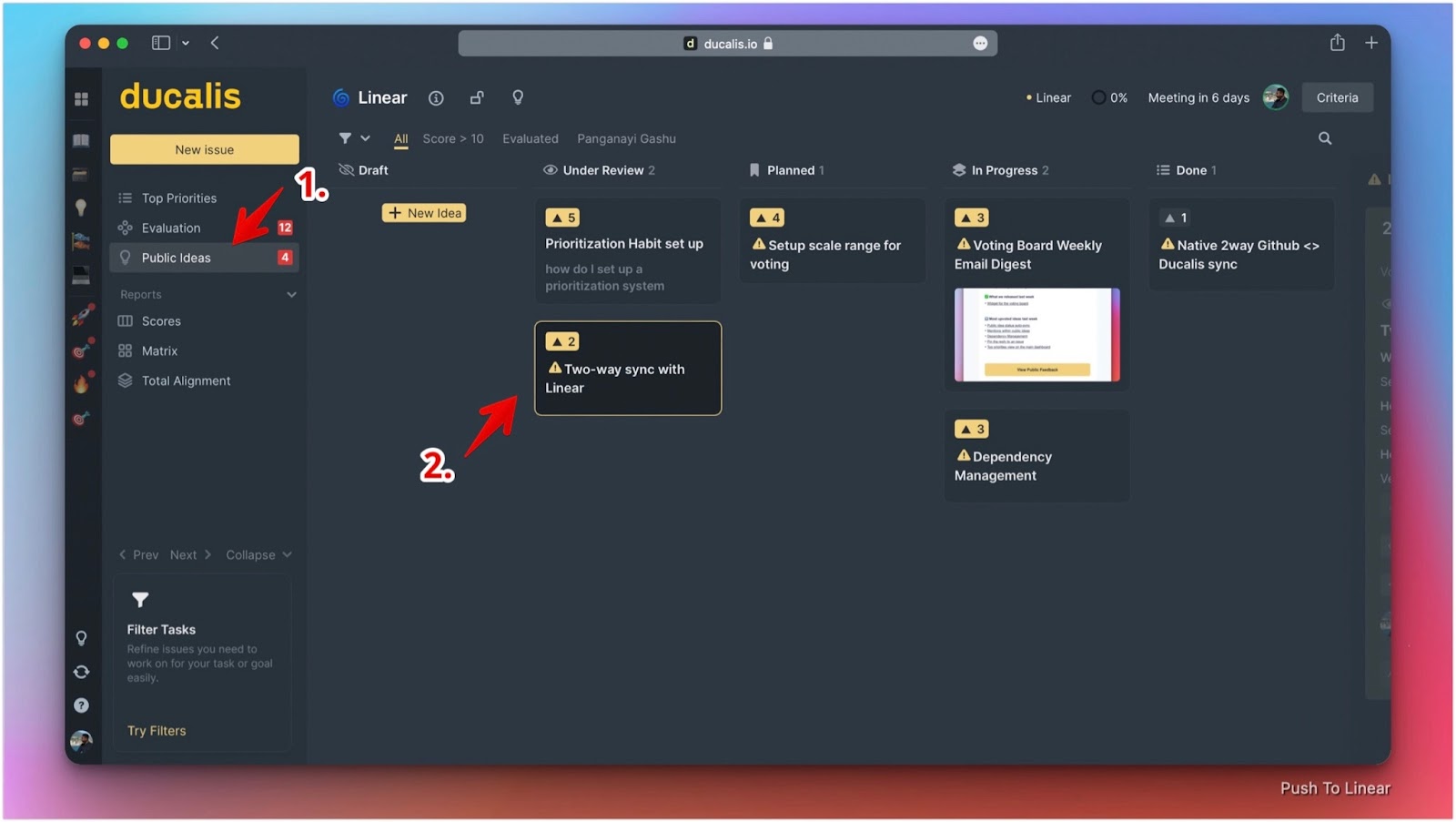The height and width of the screenshot is (822, 1456).
Task: Select the All filter tab
Action: (x=400, y=138)
